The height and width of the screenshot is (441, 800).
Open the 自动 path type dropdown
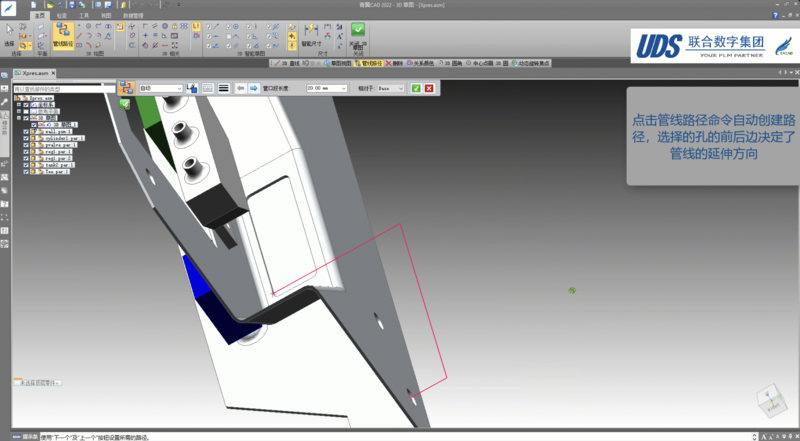pyautogui.click(x=179, y=88)
